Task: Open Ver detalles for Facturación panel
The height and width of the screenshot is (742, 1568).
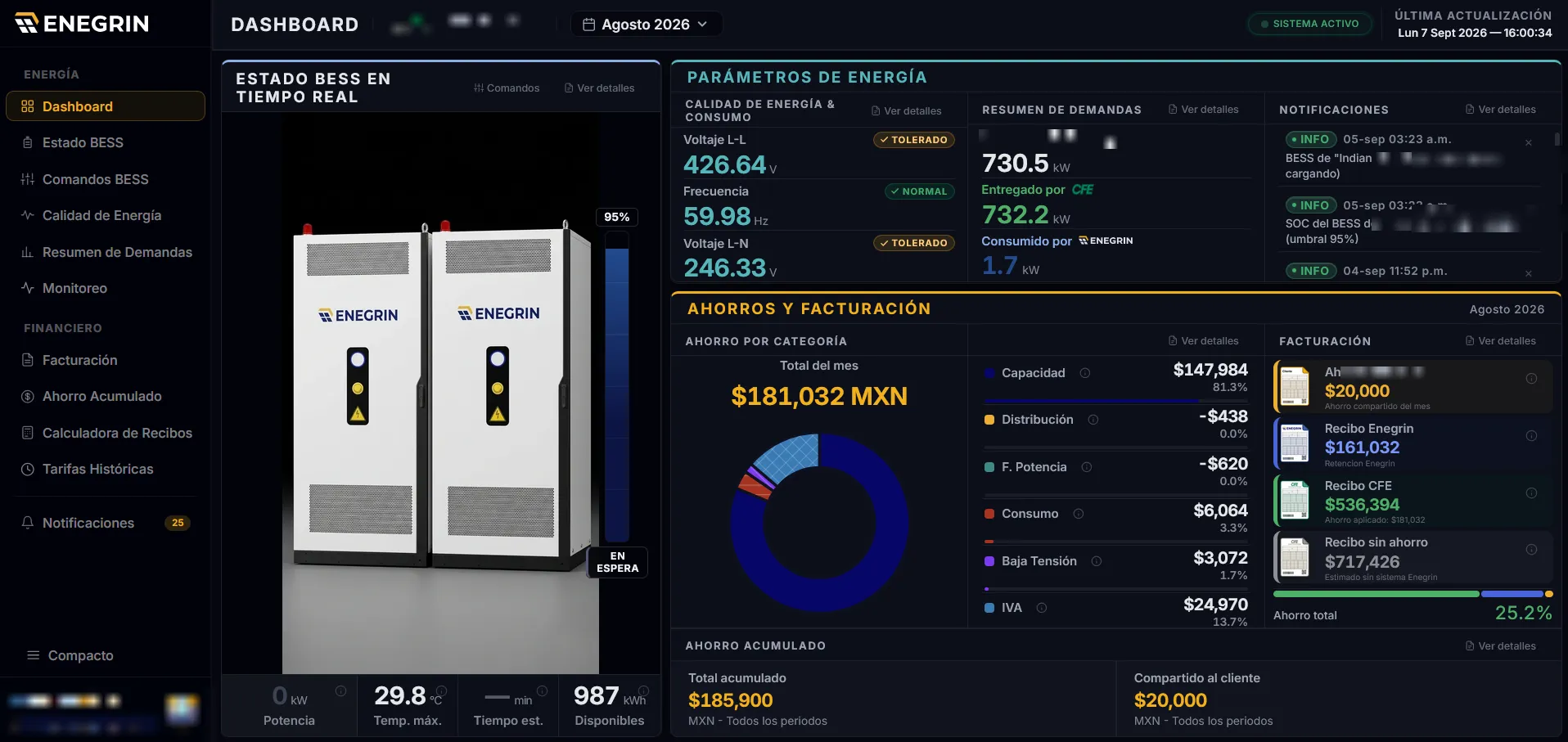Action: pos(1500,341)
